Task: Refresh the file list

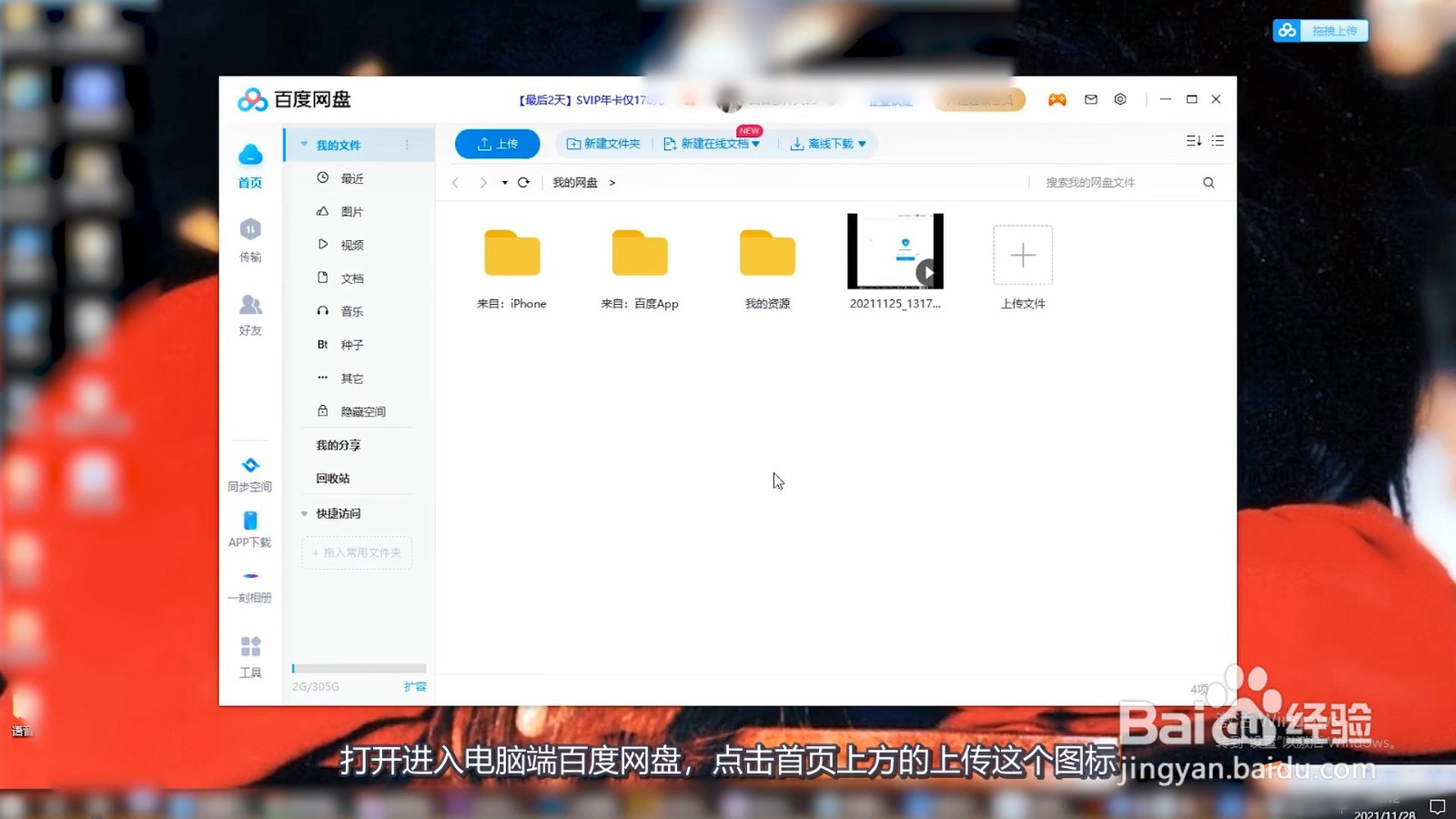Action: tap(523, 182)
